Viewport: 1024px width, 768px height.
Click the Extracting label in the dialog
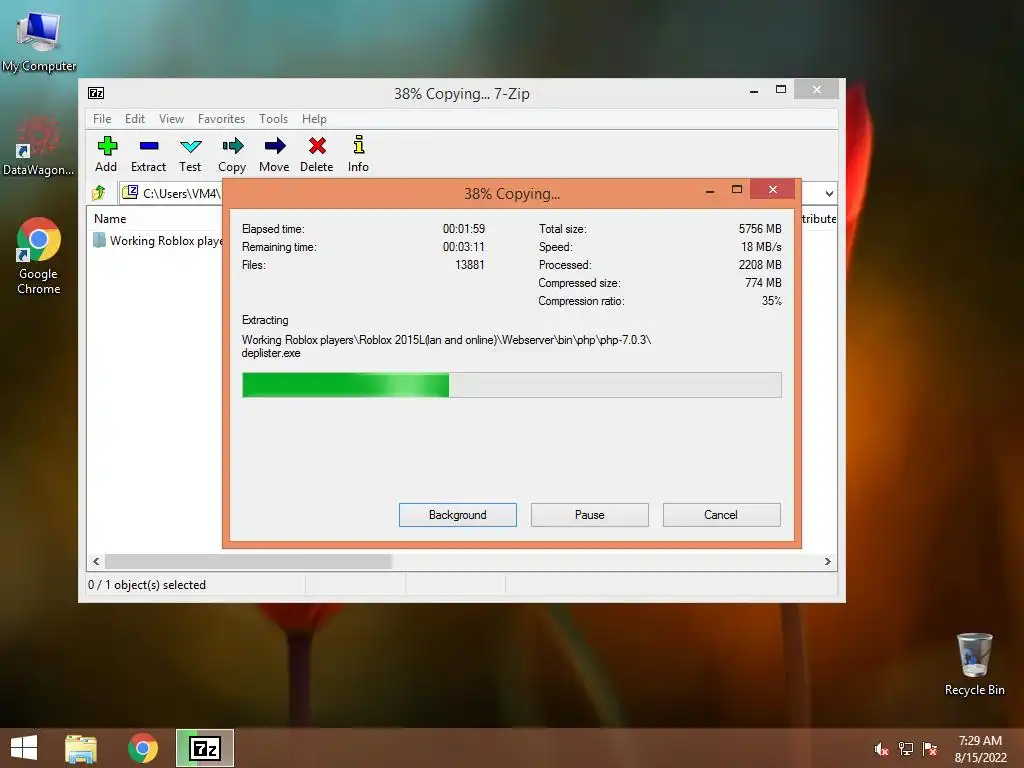click(264, 320)
